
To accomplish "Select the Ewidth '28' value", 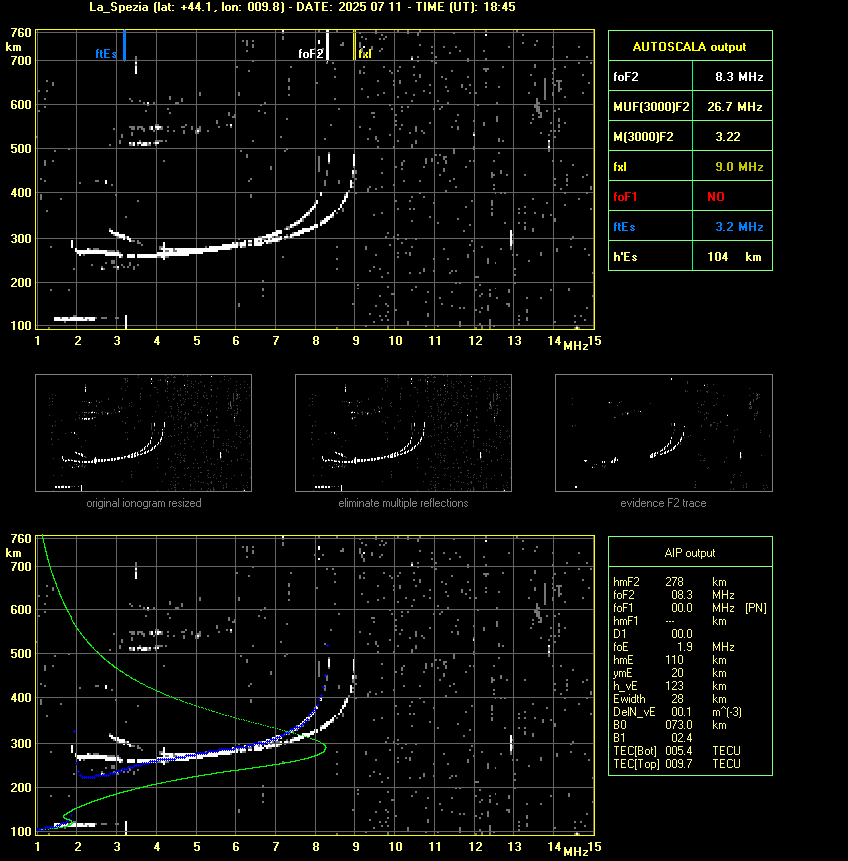I will (678, 699).
